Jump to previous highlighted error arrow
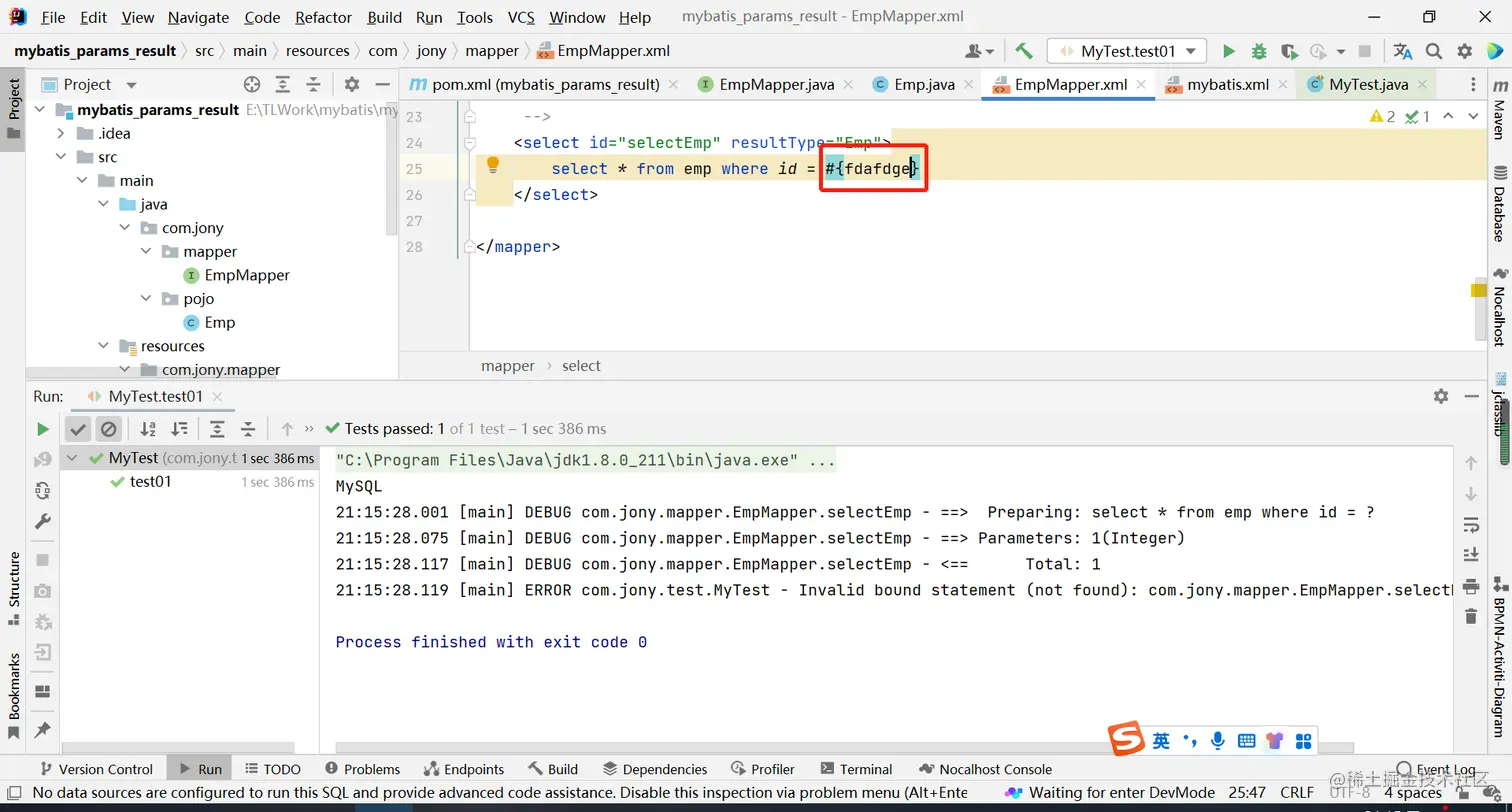The height and width of the screenshot is (812, 1512). pyautogui.click(x=1448, y=117)
